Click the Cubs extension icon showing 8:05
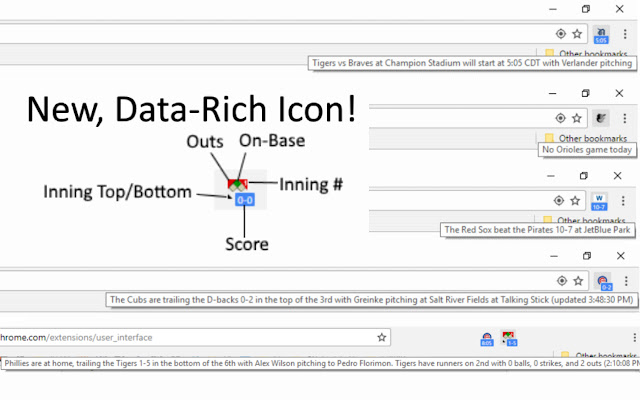 [x=487, y=339]
